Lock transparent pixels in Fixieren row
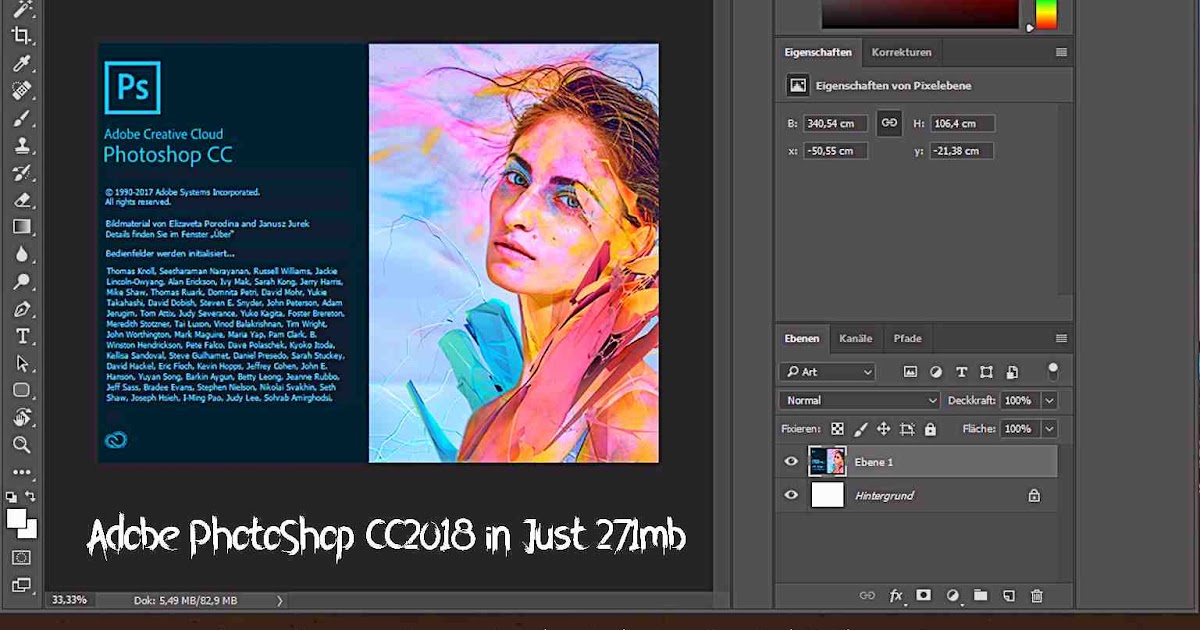The image size is (1200, 630). (x=837, y=429)
